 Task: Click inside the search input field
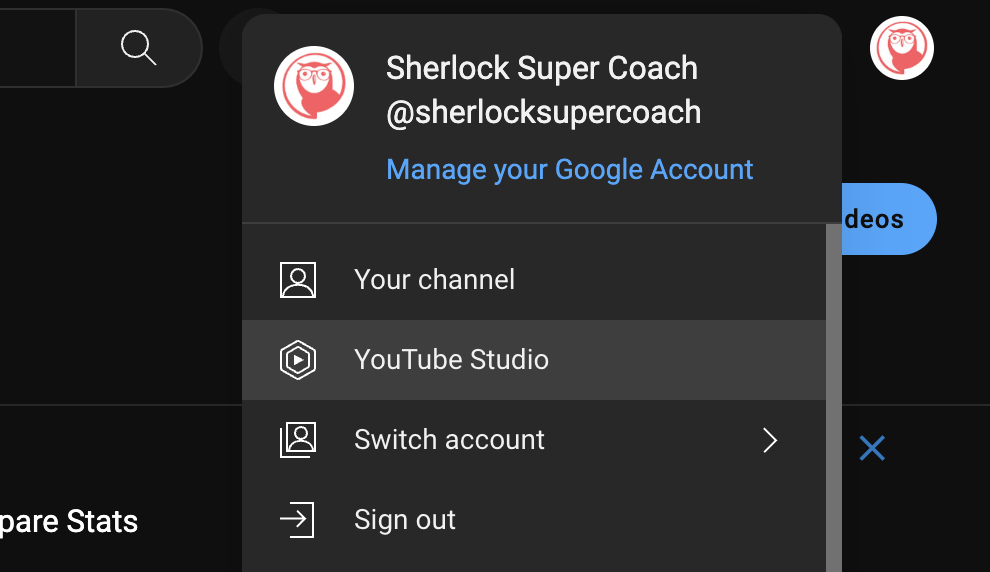[x=36, y=47]
